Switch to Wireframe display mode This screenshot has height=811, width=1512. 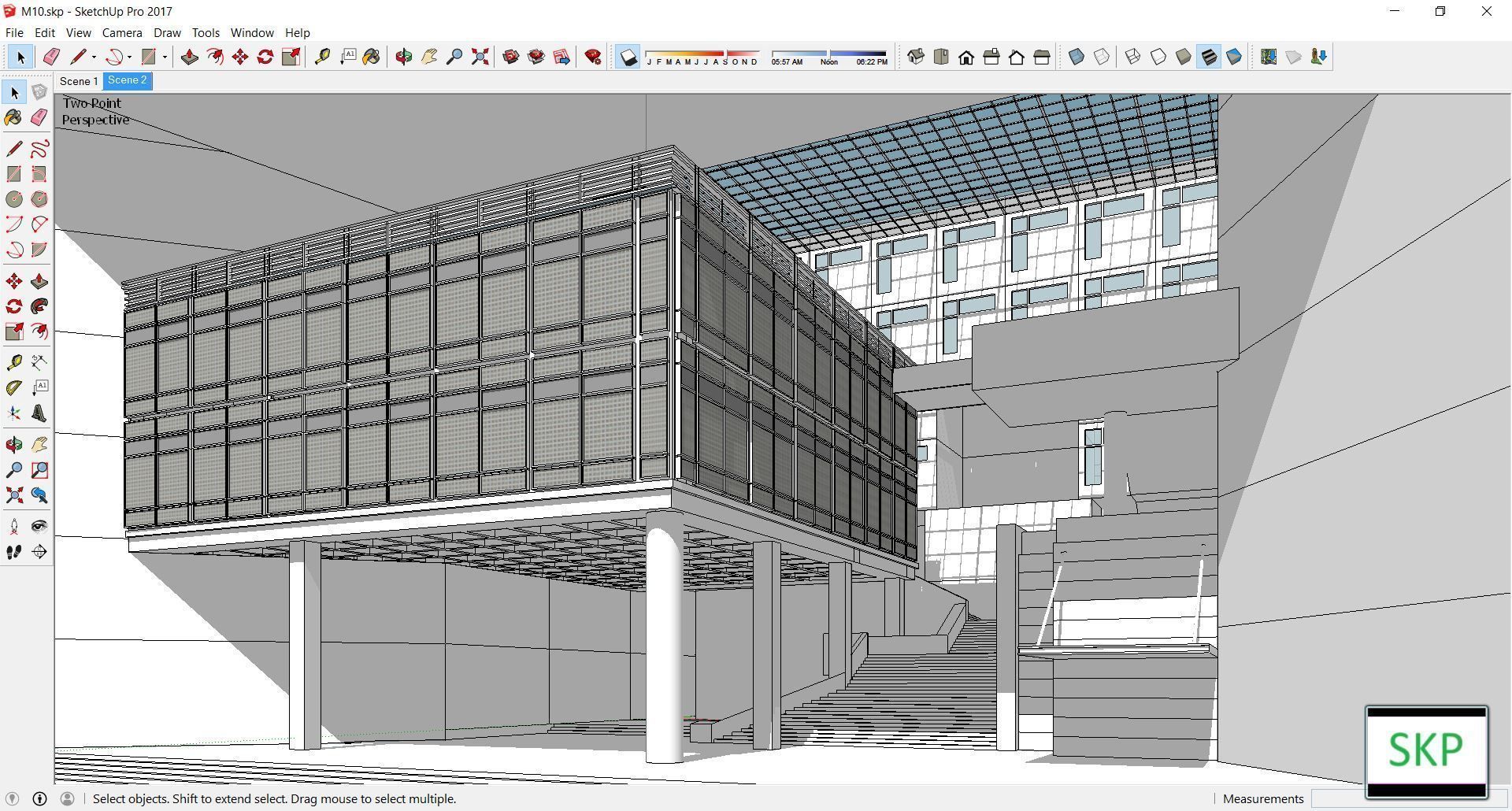[x=1133, y=56]
